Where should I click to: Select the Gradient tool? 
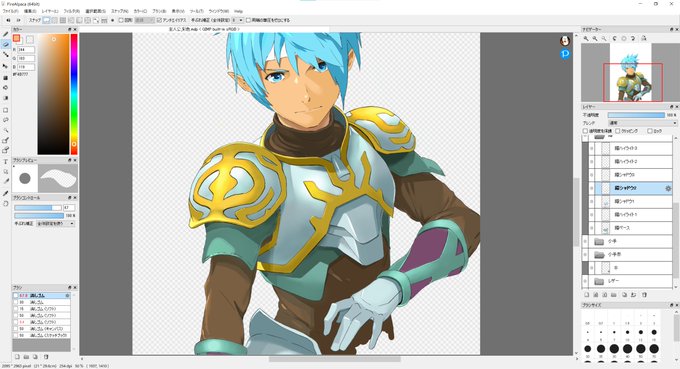(x=6, y=98)
